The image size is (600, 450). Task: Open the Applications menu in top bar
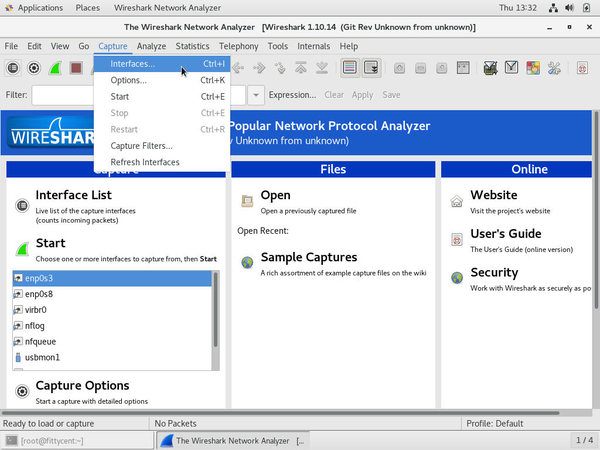(x=40, y=8)
